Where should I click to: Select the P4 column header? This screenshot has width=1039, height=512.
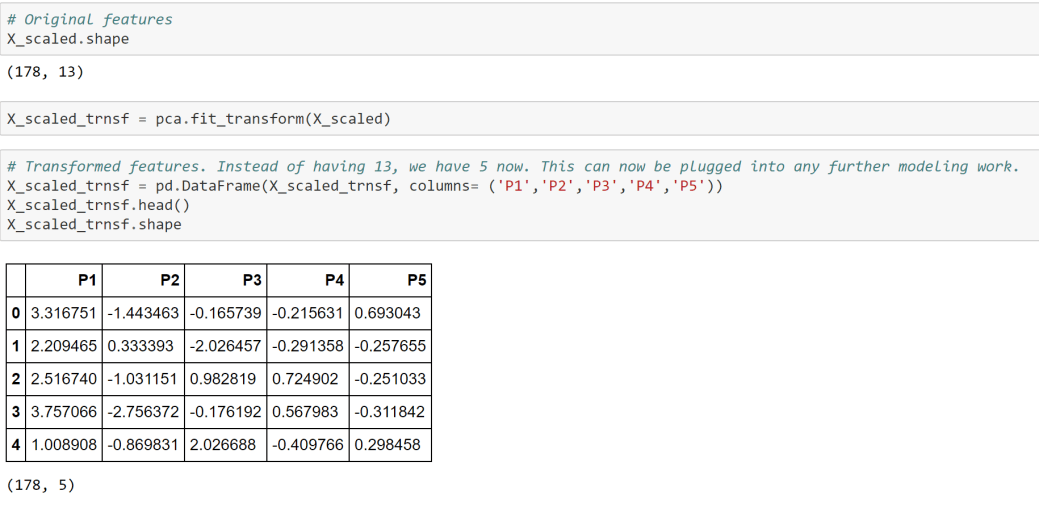tap(307, 280)
